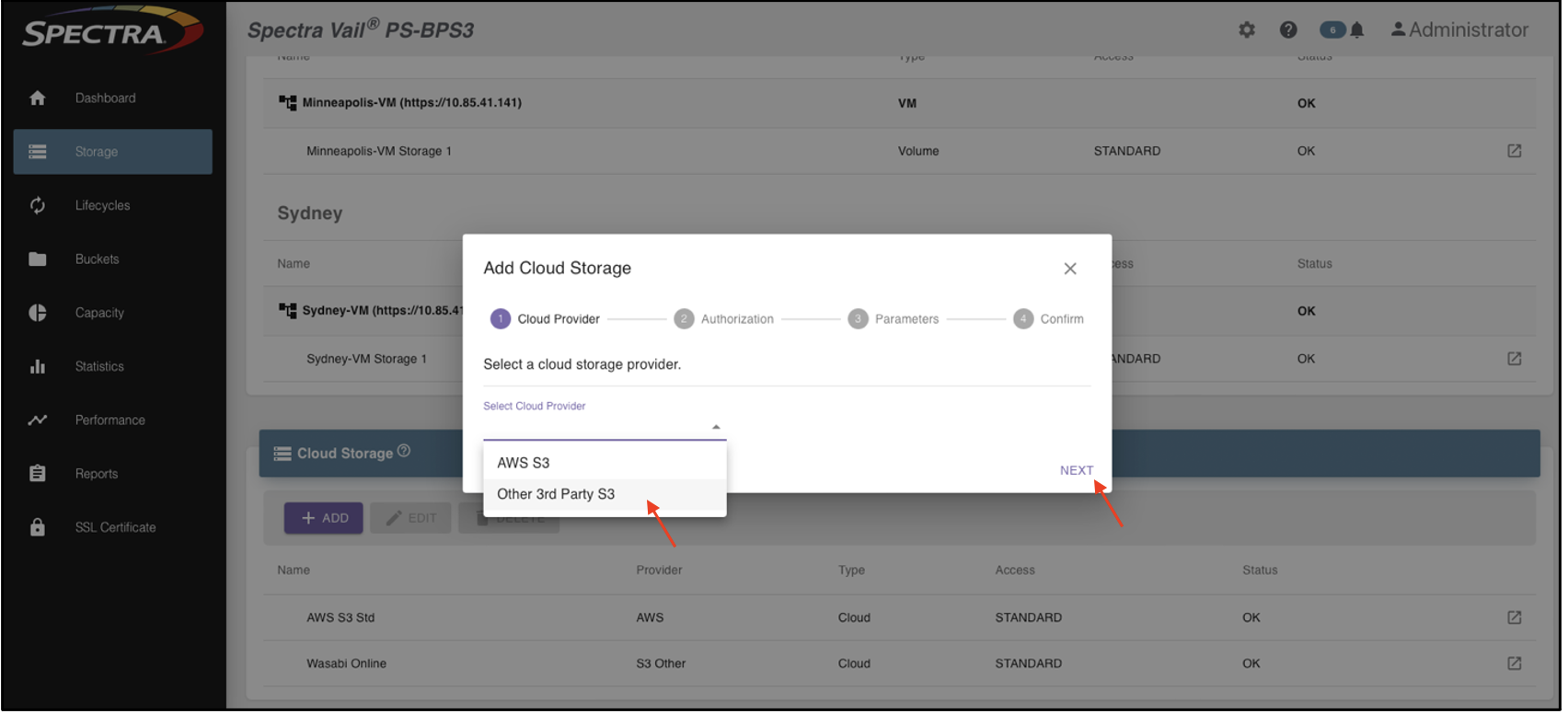This screenshot has width=1568, height=714.
Task: Open the Capacity page
Action: tap(113, 313)
